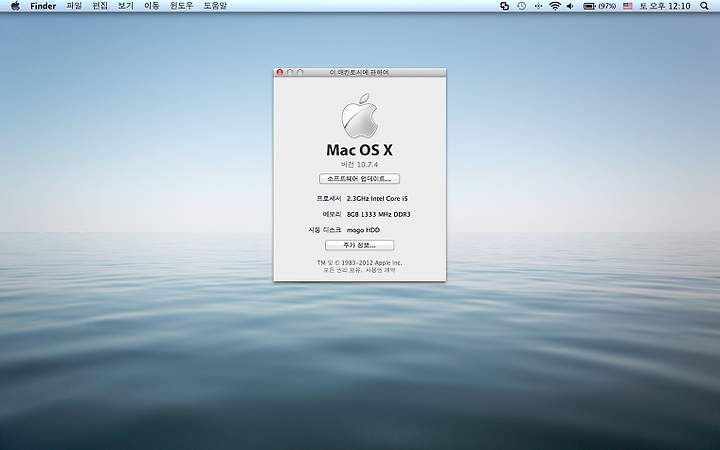Open the 편집 menu
The image size is (720, 450).
tap(100, 6)
